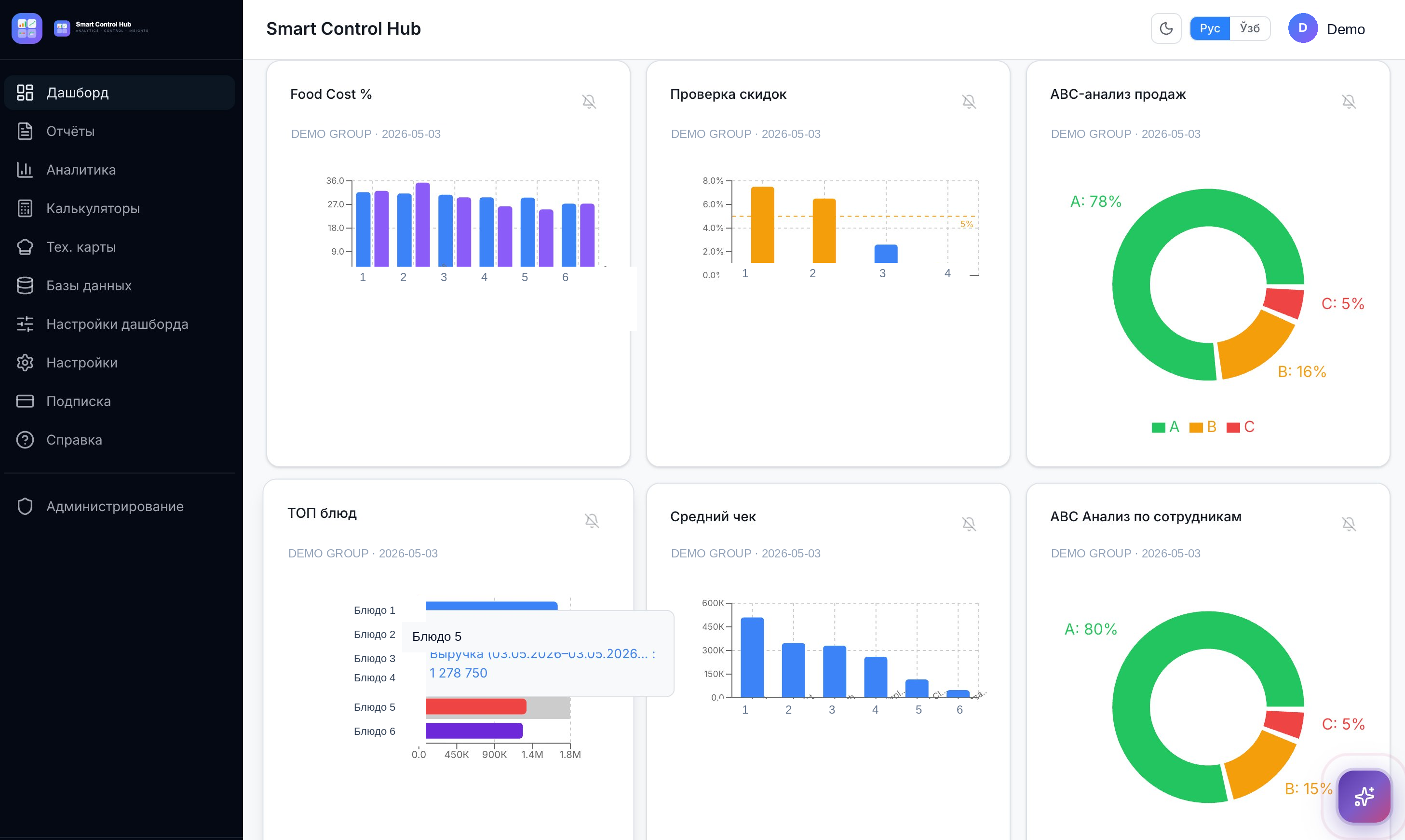Click the red Блюдо 5 bar
The height and width of the screenshot is (840, 1405).
(x=476, y=706)
